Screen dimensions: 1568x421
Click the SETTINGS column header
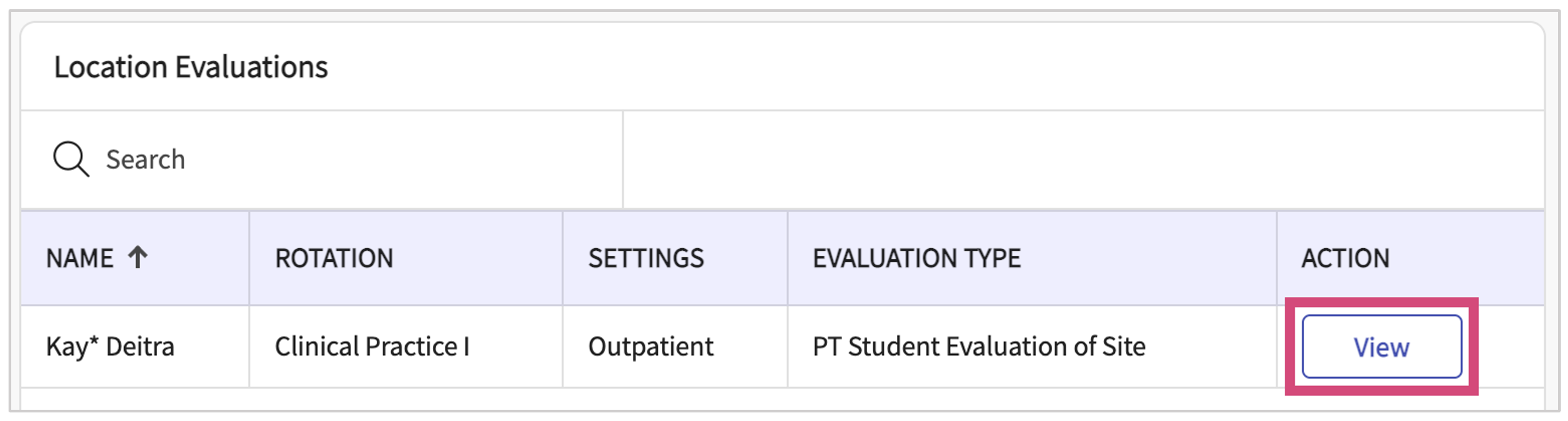tap(646, 258)
